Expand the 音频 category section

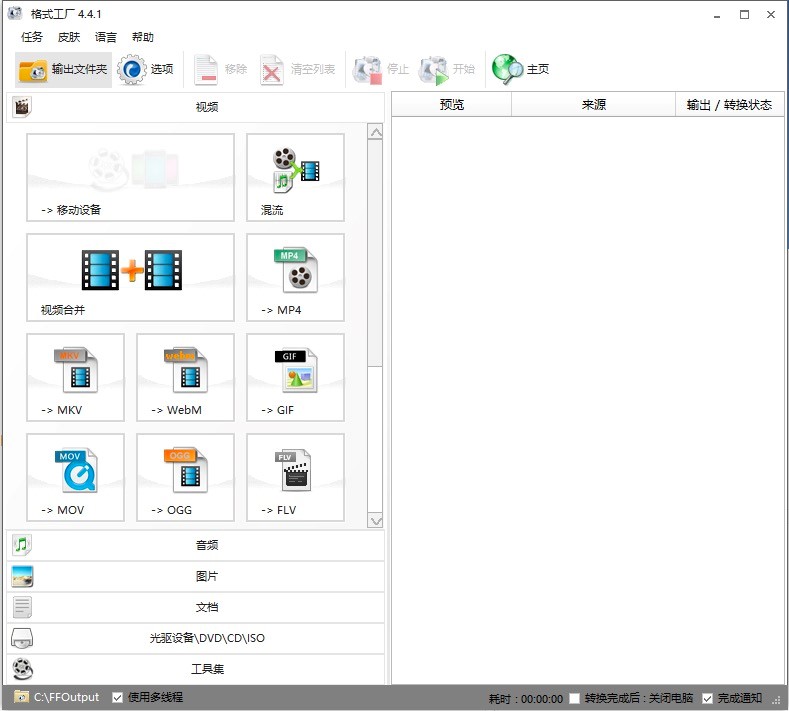(x=196, y=545)
